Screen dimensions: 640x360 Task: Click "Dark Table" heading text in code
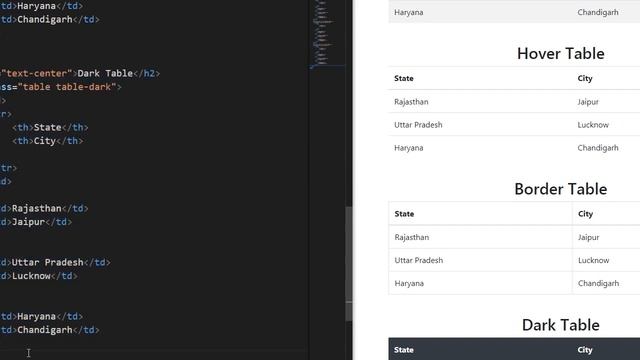pyautogui.click(x=105, y=73)
